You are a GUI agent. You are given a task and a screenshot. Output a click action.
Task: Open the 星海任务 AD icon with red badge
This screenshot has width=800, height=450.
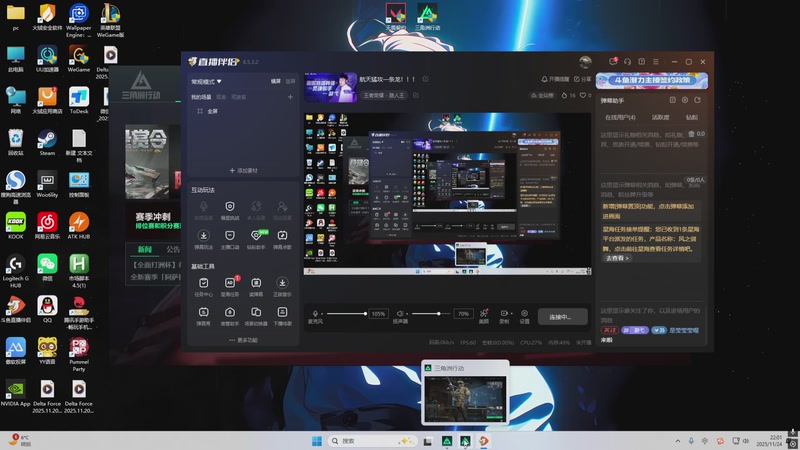pyautogui.click(x=230, y=283)
